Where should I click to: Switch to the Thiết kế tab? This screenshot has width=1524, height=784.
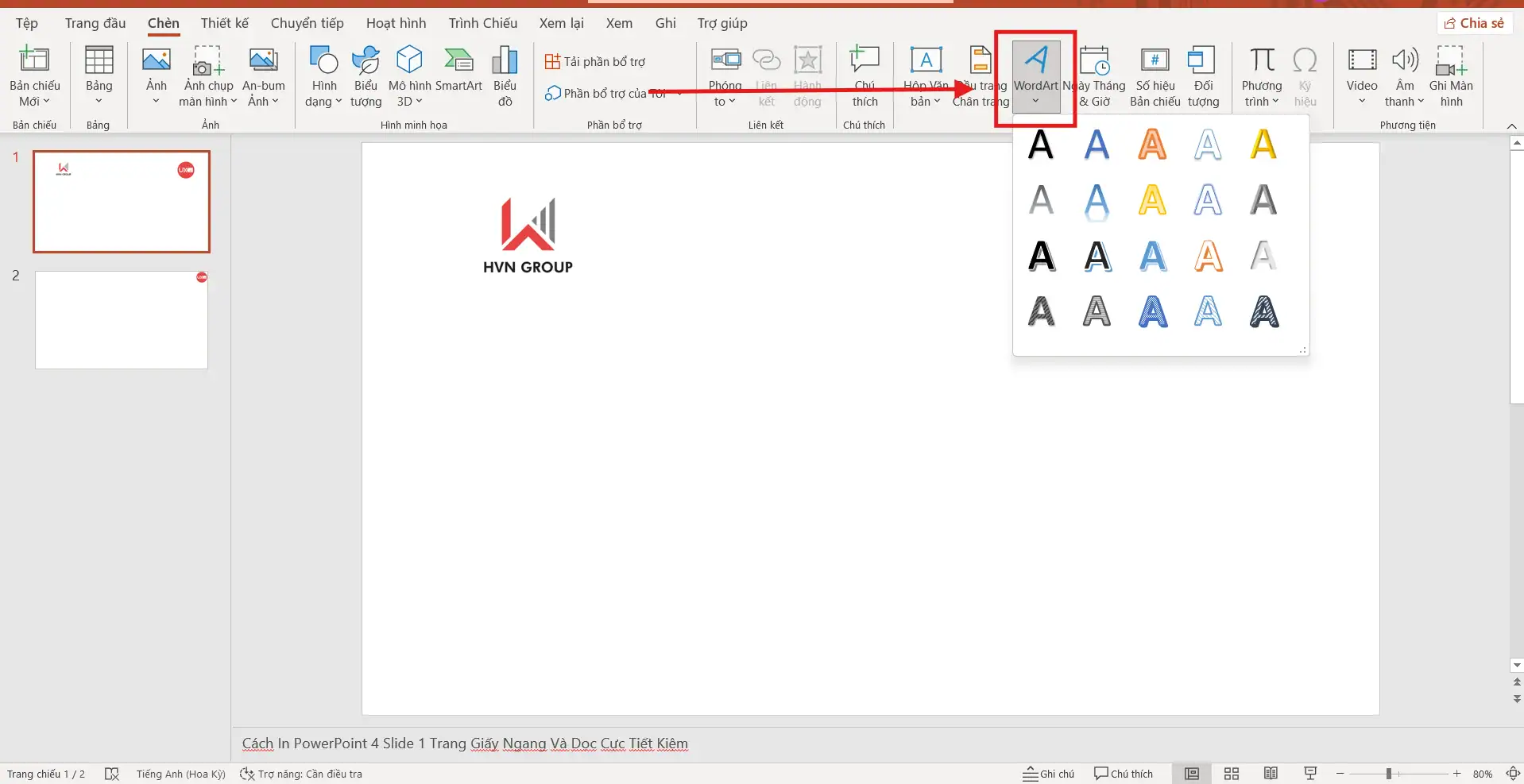coord(224,23)
